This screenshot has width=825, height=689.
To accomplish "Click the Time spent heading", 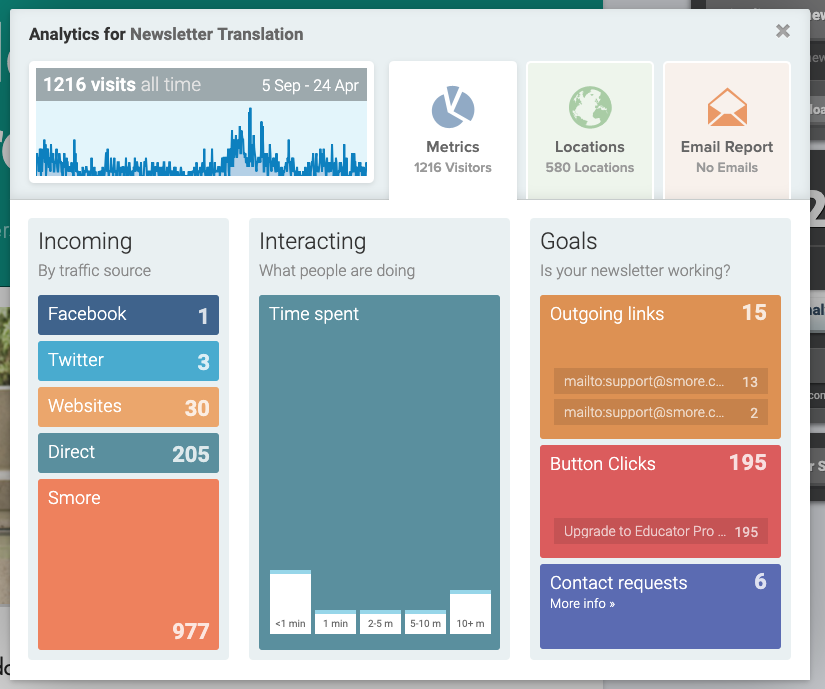I will pos(314,314).
